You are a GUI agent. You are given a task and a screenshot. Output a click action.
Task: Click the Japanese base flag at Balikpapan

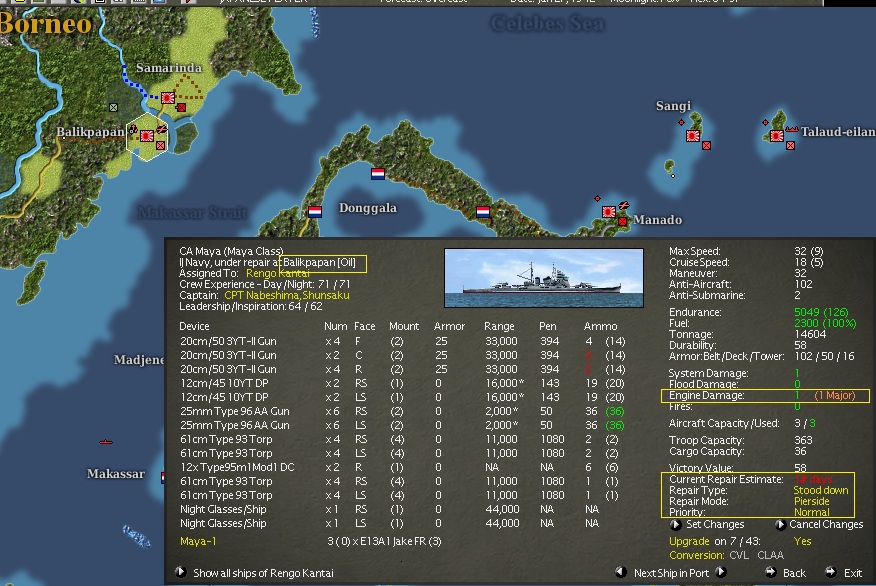pyautogui.click(x=147, y=135)
